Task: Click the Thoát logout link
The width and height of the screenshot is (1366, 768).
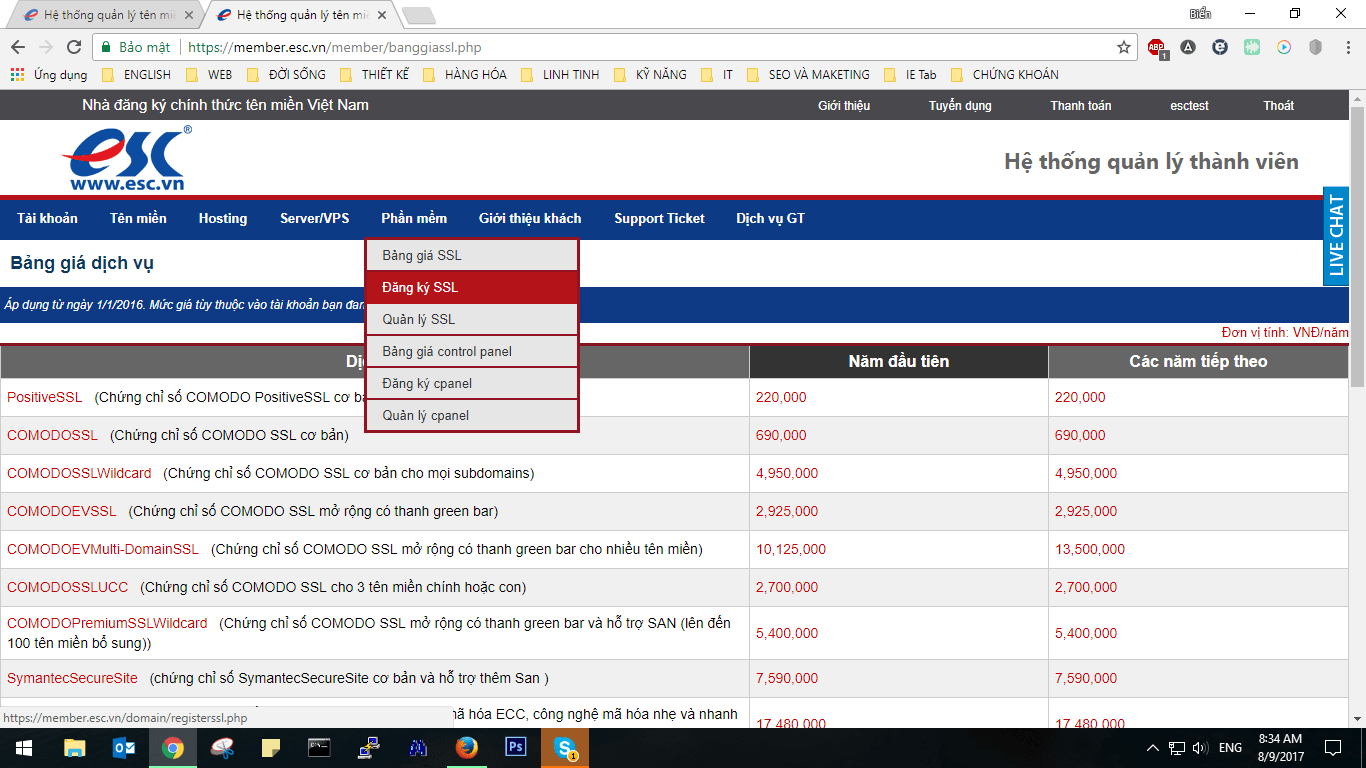Action: 1278,106
